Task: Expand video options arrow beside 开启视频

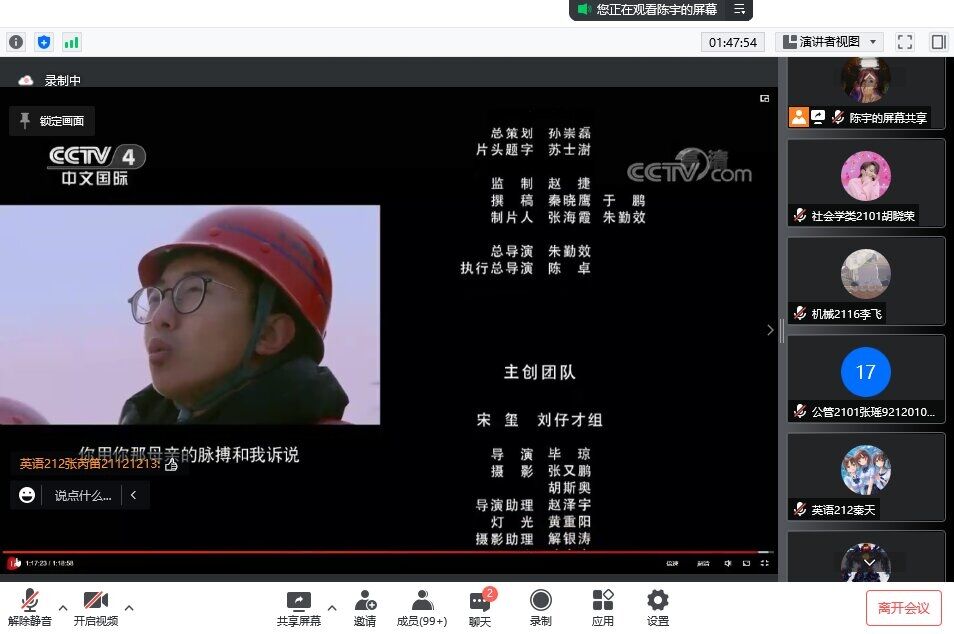Action: [129, 607]
